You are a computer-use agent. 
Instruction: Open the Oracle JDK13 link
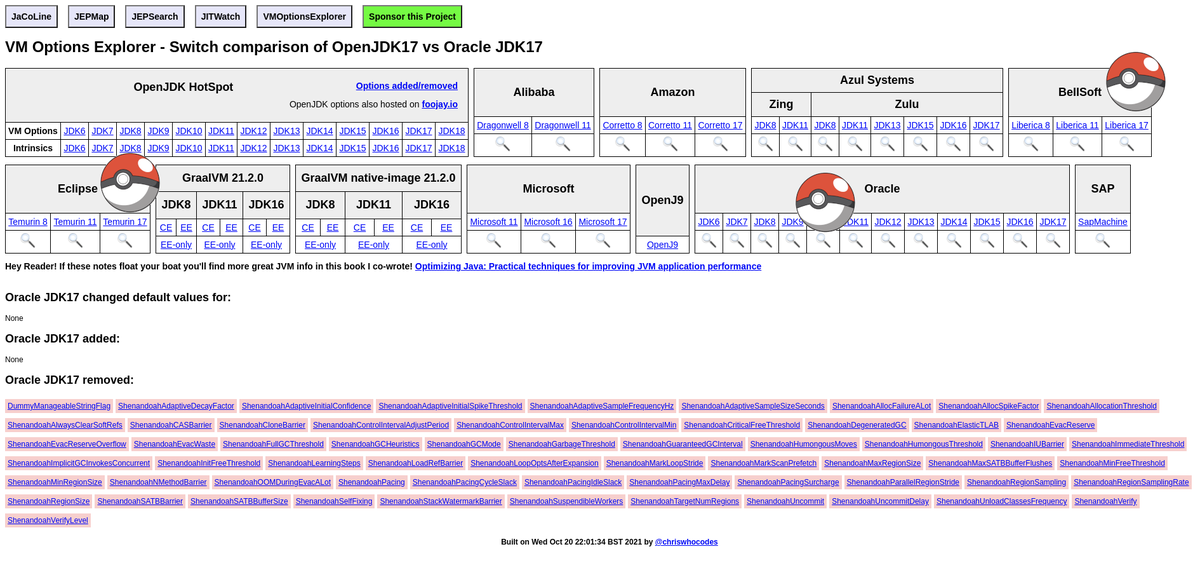(921, 222)
